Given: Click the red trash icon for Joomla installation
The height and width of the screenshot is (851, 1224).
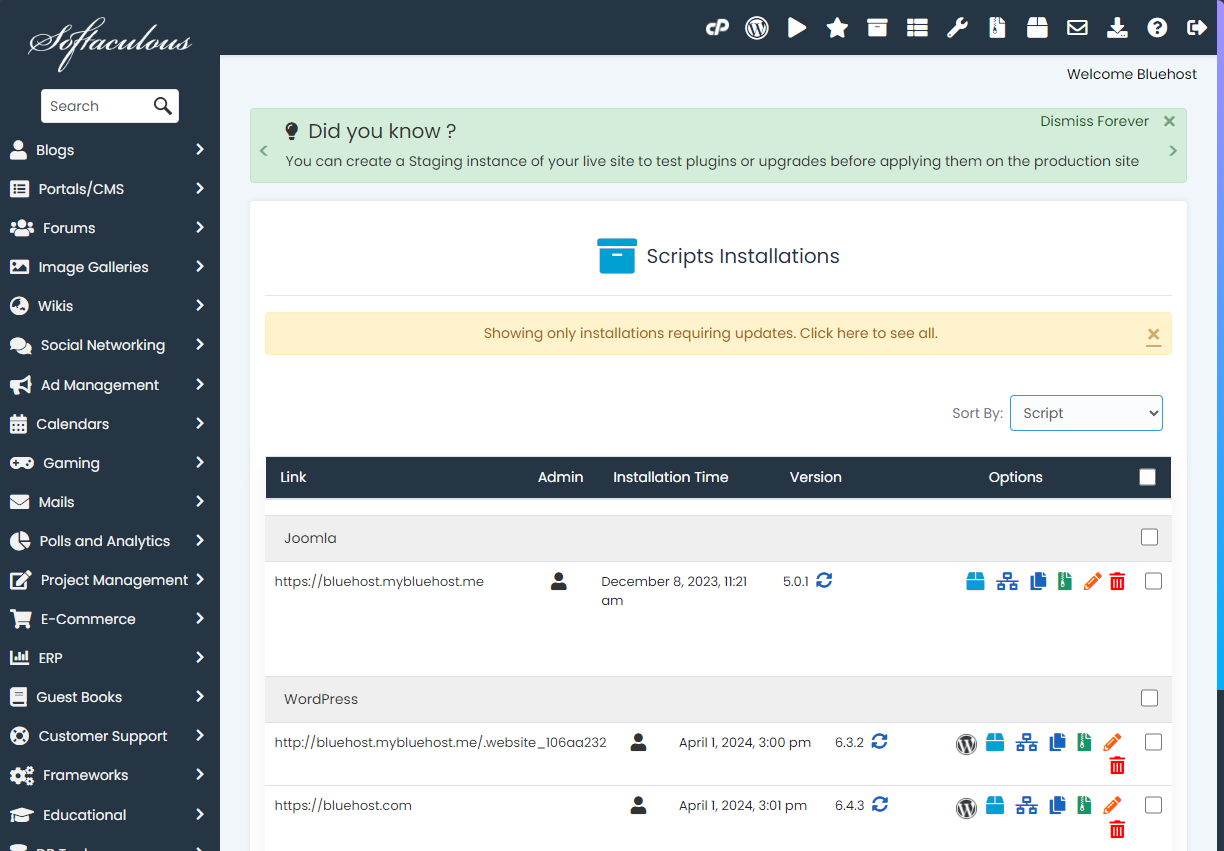Looking at the screenshot, I should point(1118,581).
